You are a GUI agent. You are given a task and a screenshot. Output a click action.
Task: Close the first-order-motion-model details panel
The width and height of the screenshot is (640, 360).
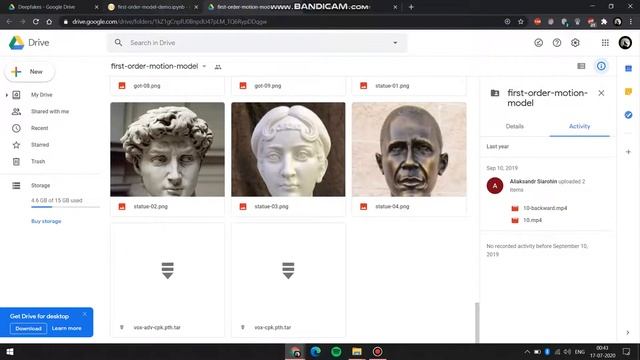[601, 93]
